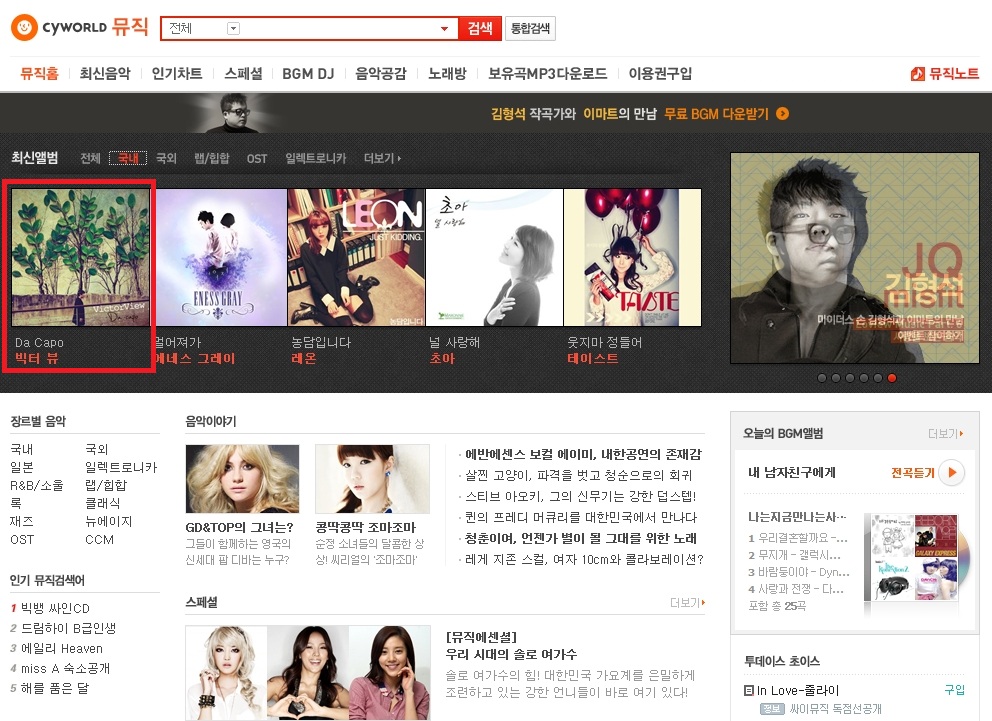Search popular keyword 에일리 Heaven
This screenshot has height=721, width=992.
pos(61,648)
